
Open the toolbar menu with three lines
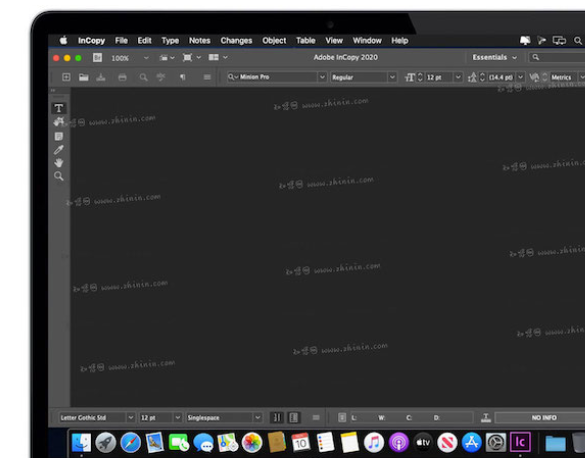point(207,77)
